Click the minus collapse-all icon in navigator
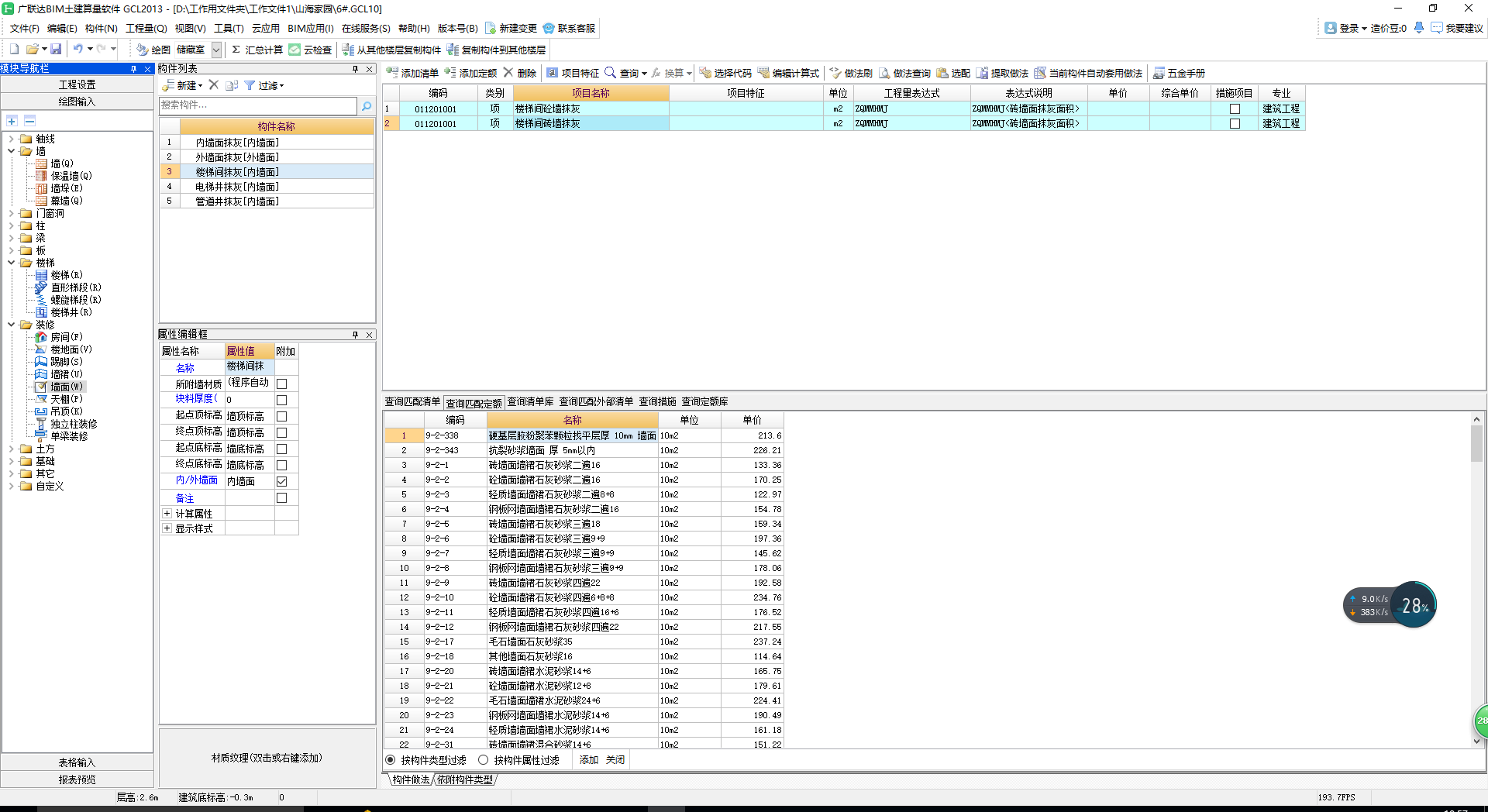1488x812 pixels. (29, 121)
